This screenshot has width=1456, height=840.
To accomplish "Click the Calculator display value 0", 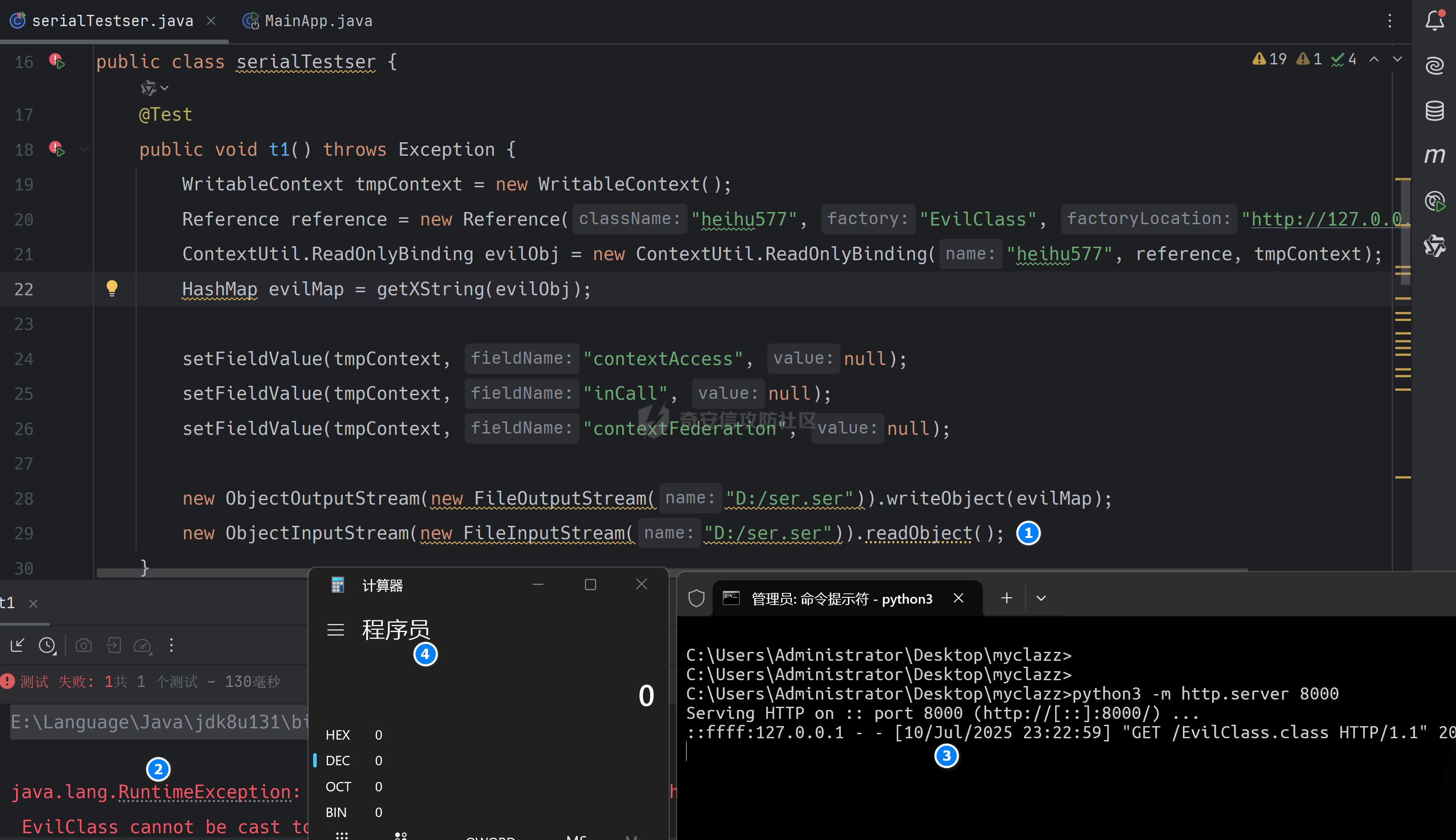I will coord(646,695).
